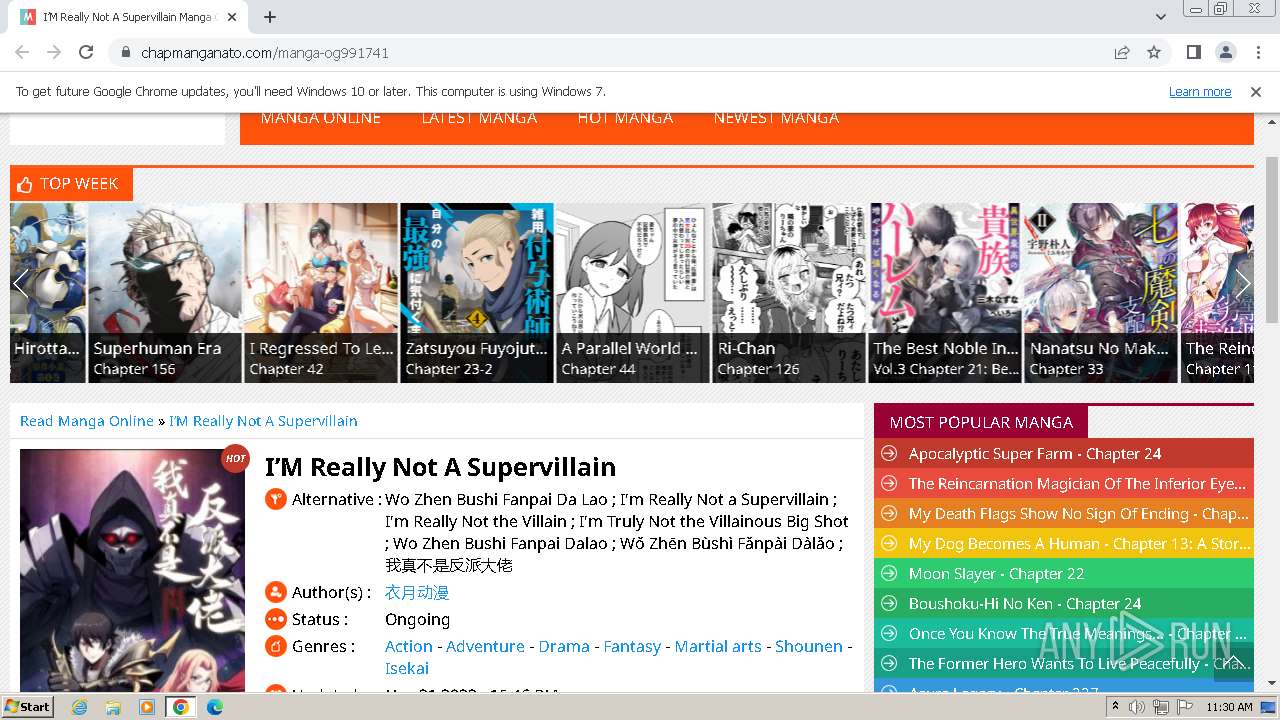Open the MANGA ONLINE menu item
Viewport: 1280px width, 720px height.
point(320,118)
